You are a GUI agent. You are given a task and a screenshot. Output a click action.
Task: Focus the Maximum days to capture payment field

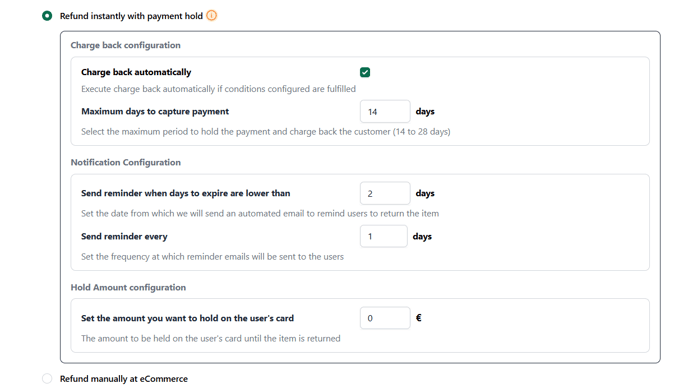385,111
